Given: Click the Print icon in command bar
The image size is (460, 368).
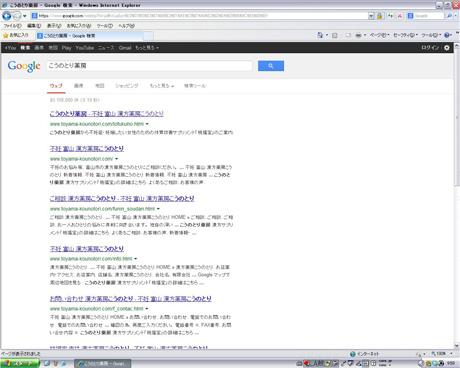Looking at the screenshot, I should 359,35.
